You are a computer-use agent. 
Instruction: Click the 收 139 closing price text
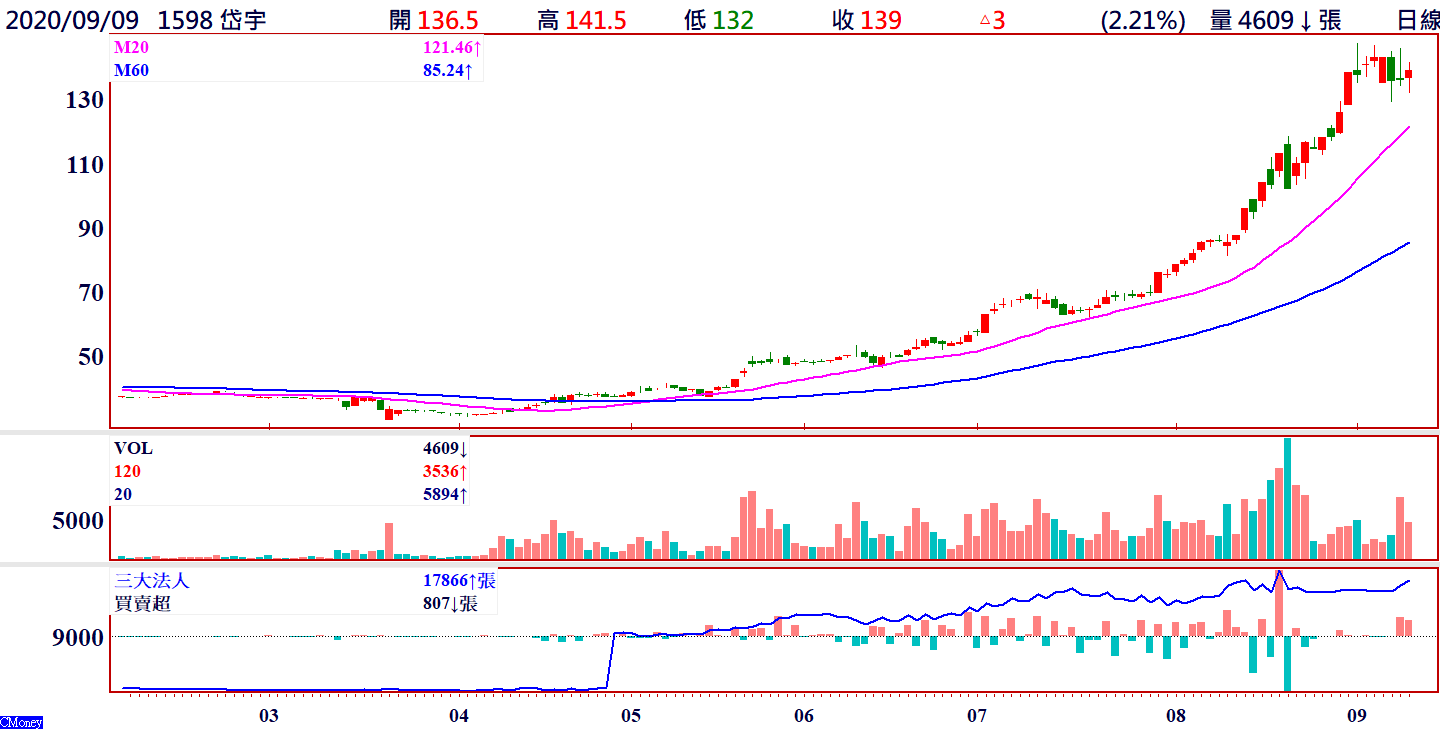[866, 20]
